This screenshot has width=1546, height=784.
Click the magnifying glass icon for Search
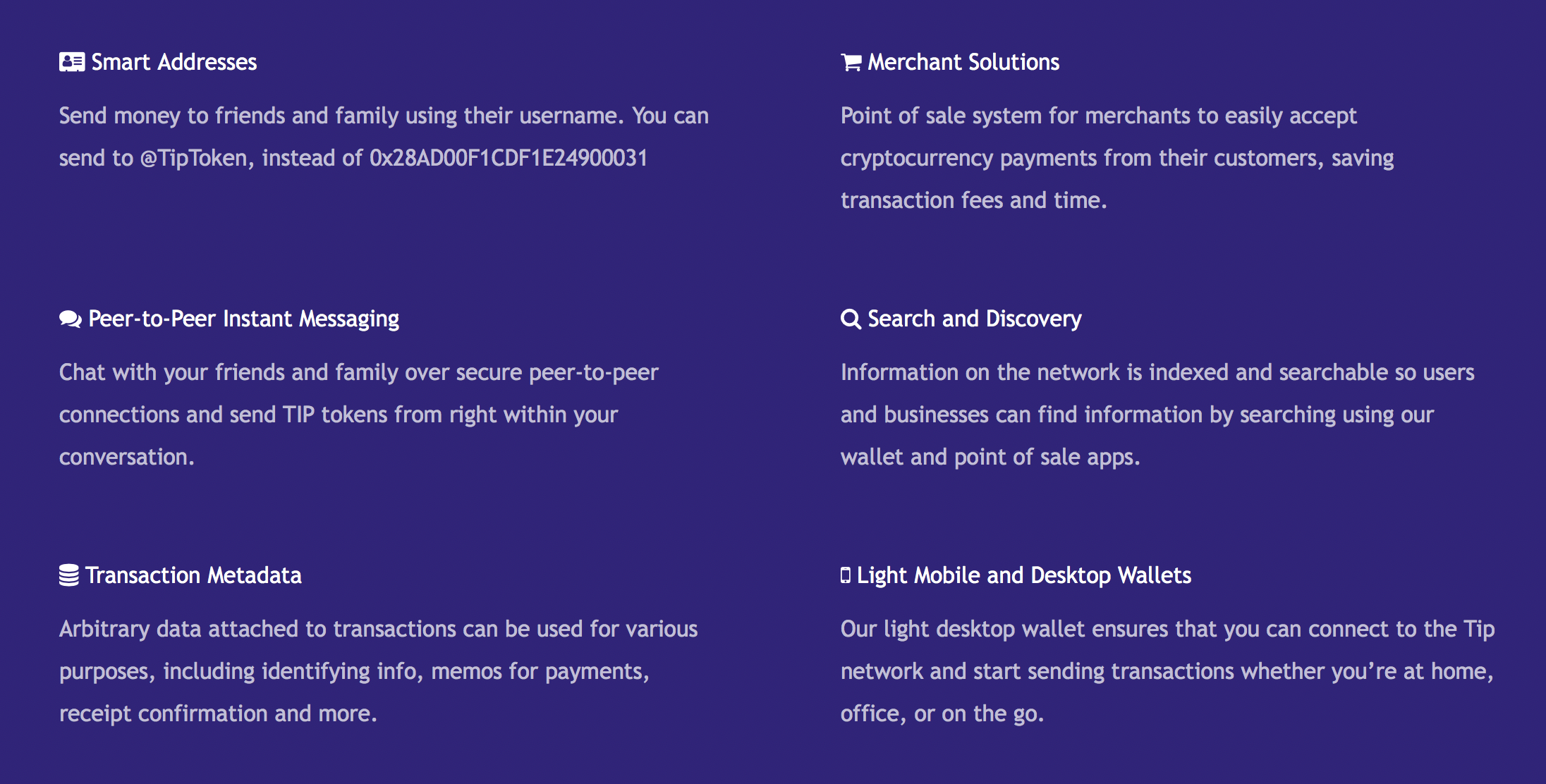coord(851,319)
